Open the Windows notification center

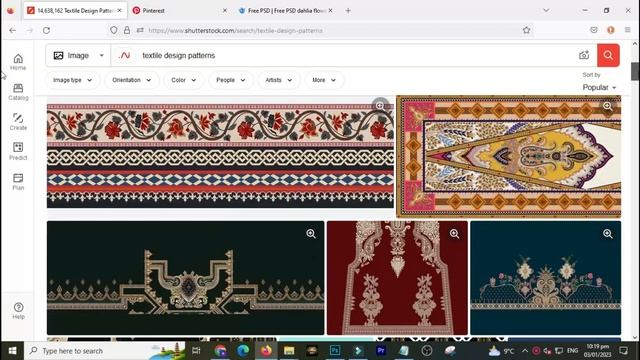tap(624, 351)
